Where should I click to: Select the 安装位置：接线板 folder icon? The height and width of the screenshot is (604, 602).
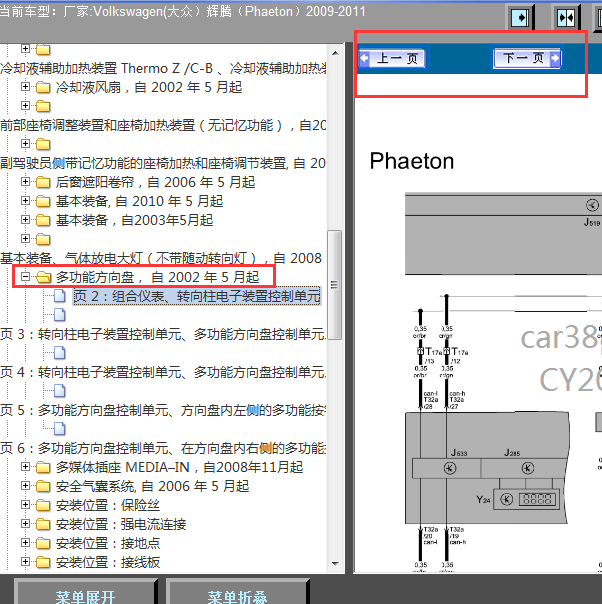coord(43,562)
